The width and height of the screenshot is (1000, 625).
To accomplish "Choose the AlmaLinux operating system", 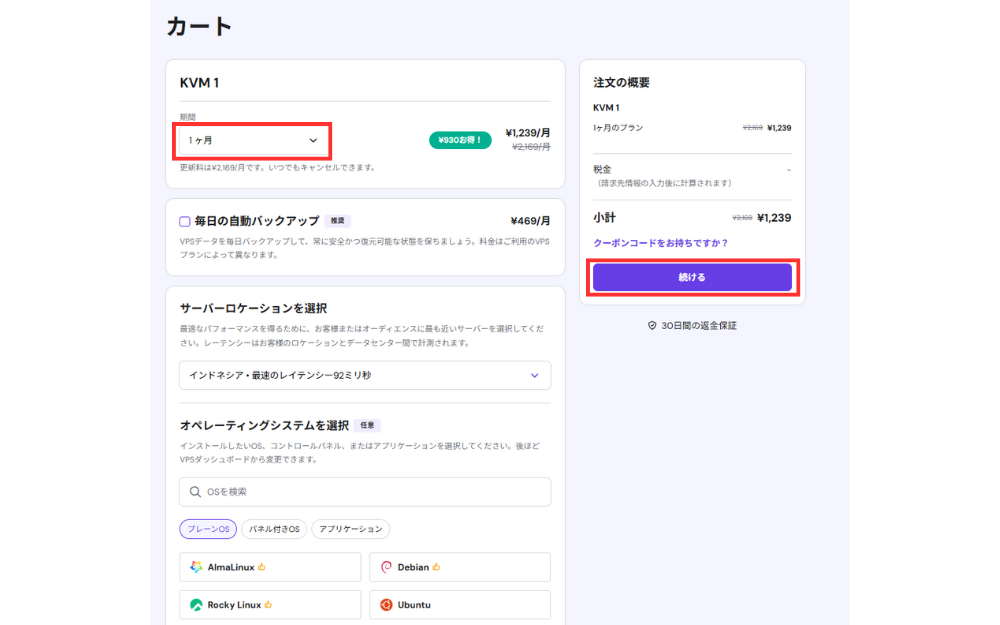I will (270, 567).
